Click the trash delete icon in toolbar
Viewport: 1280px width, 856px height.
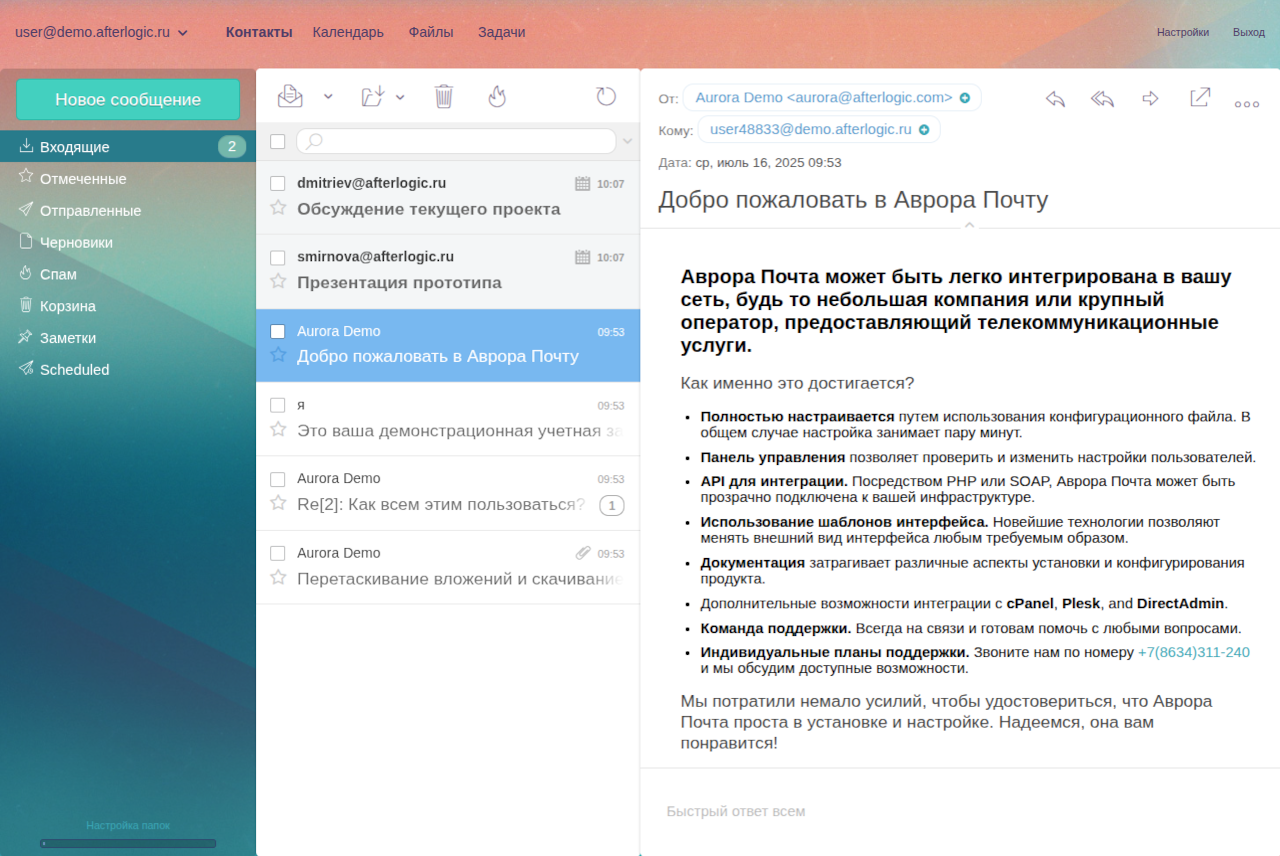pyautogui.click(x=444, y=96)
